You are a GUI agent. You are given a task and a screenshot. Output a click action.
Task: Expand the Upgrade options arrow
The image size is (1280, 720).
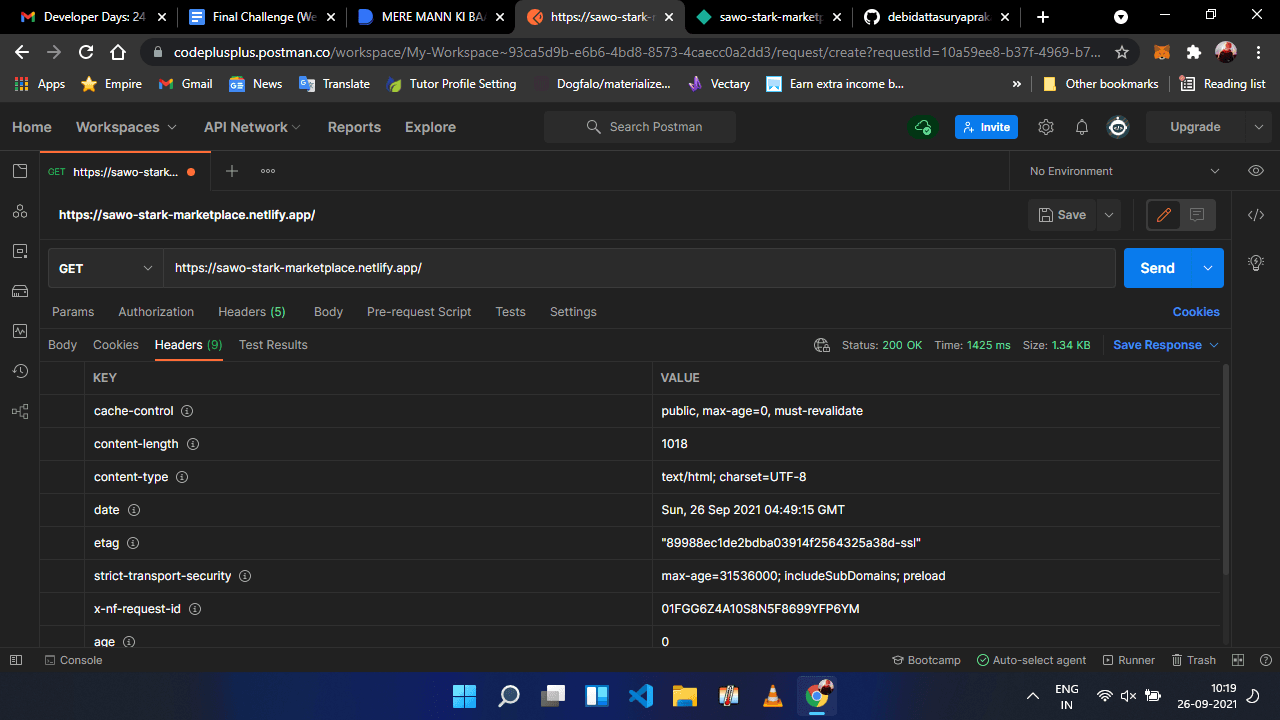[x=1258, y=127]
